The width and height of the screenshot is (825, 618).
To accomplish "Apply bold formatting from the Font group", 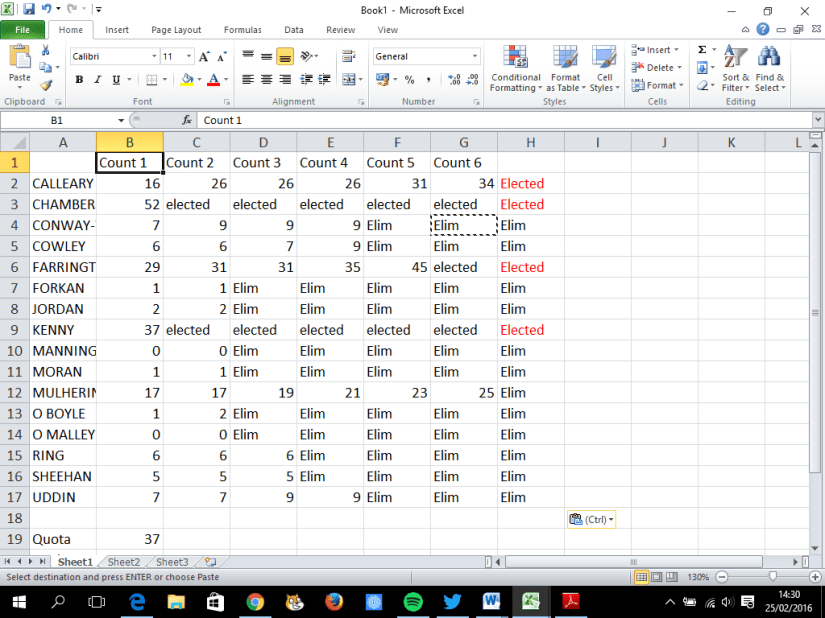I will pyautogui.click(x=78, y=78).
